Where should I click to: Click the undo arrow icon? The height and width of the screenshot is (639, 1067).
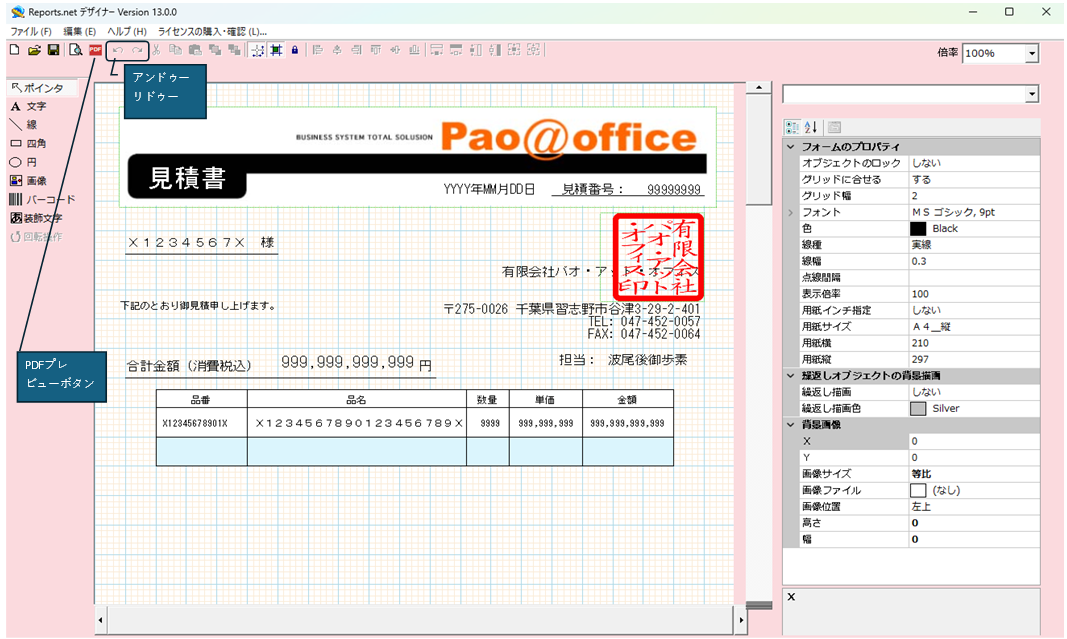point(118,50)
